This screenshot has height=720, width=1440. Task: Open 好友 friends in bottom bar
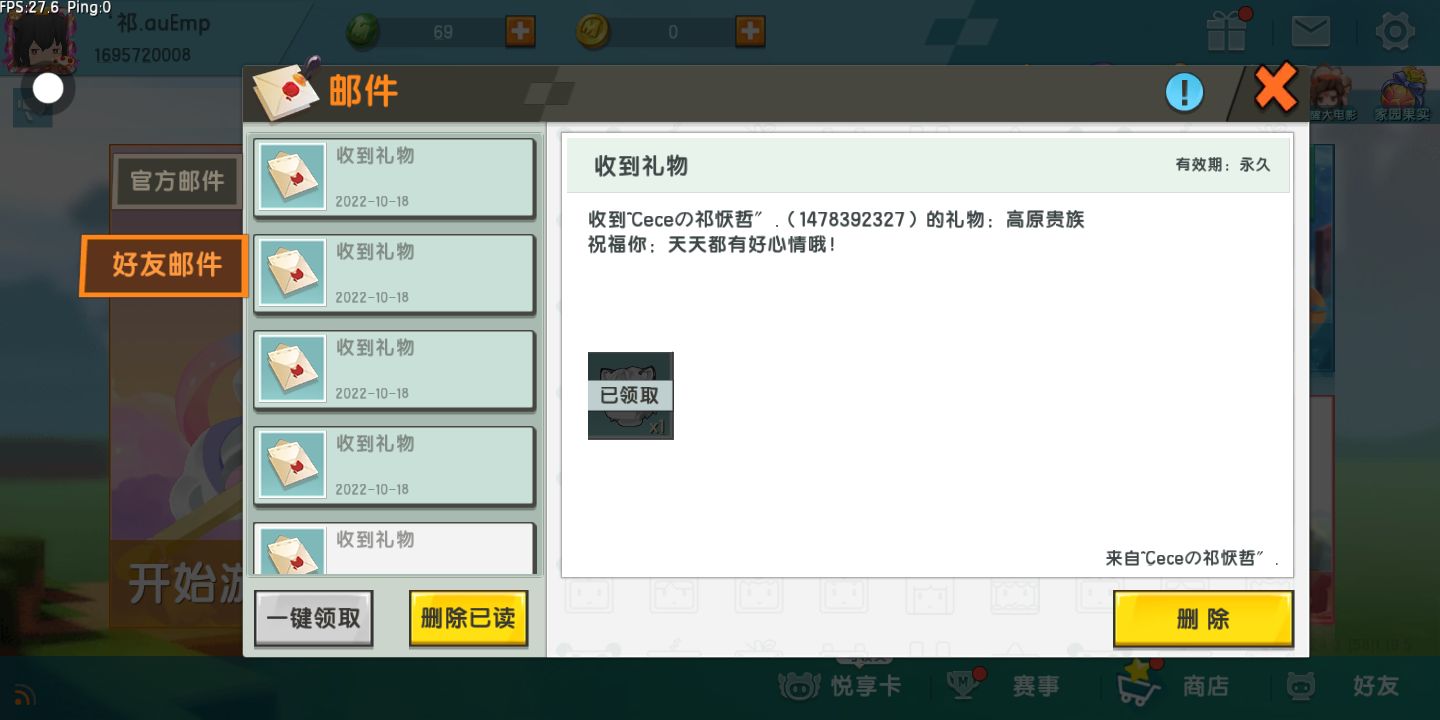(1342, 687)
